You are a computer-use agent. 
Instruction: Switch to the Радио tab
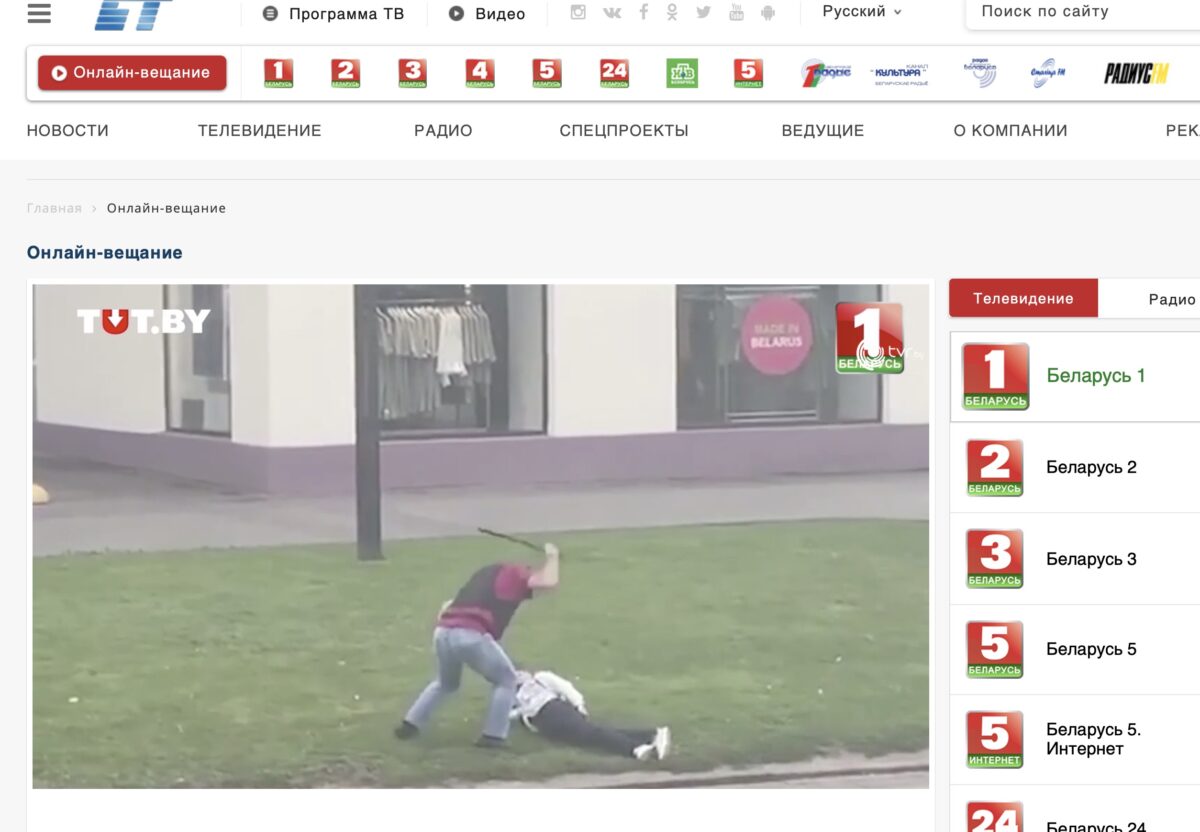[x=1172, y=299]
